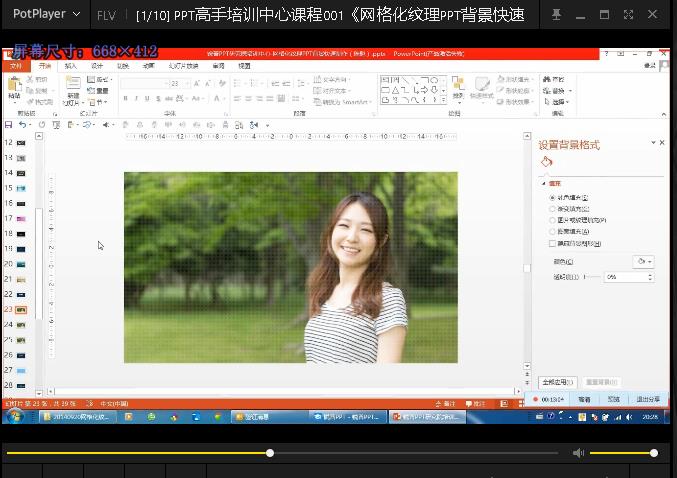Close the 设置背景格式 pane
Screen dimensions: 677x478
tap(662, 142)
